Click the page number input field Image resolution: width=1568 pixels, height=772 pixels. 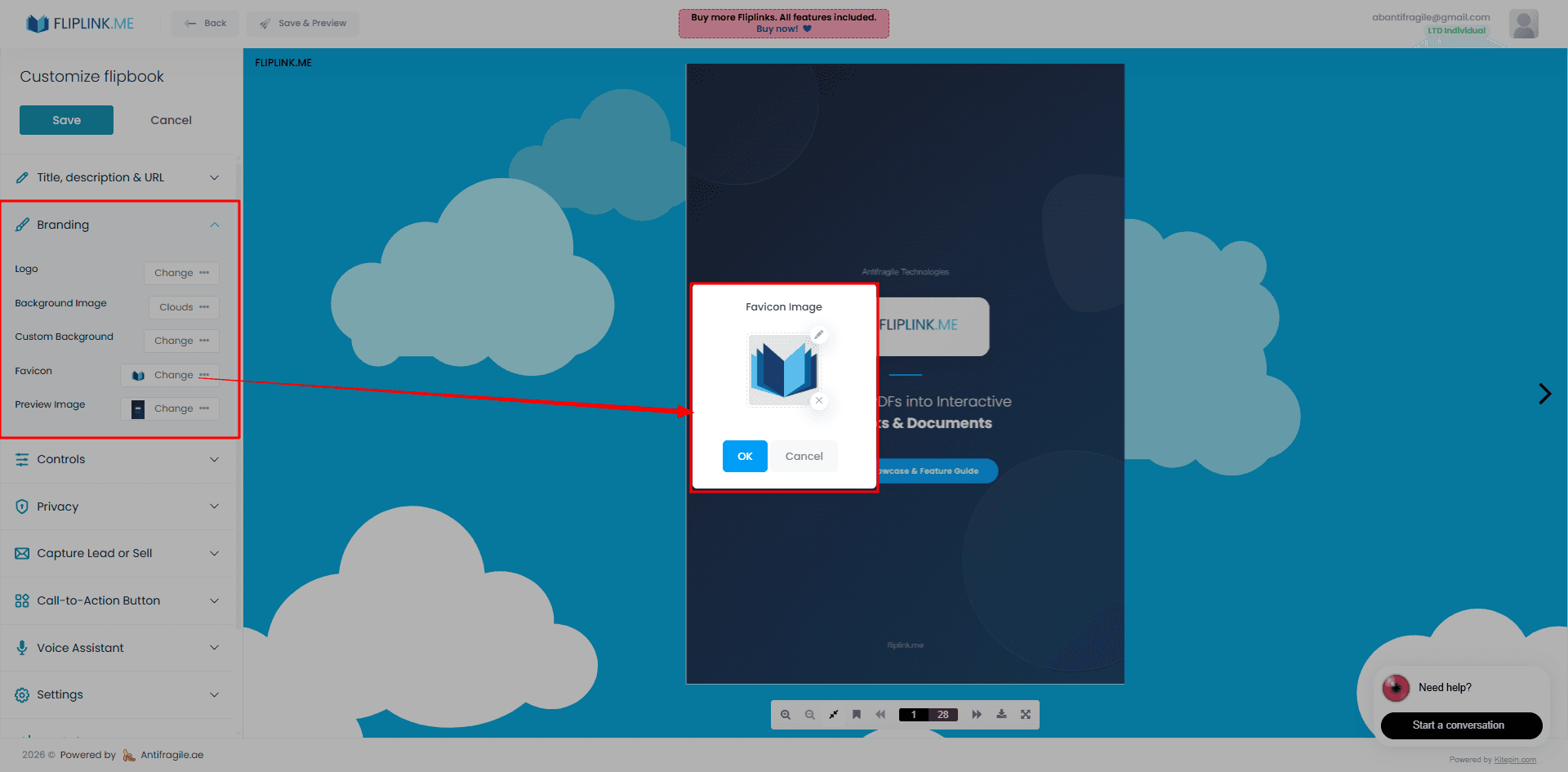(x=913, y=715)
